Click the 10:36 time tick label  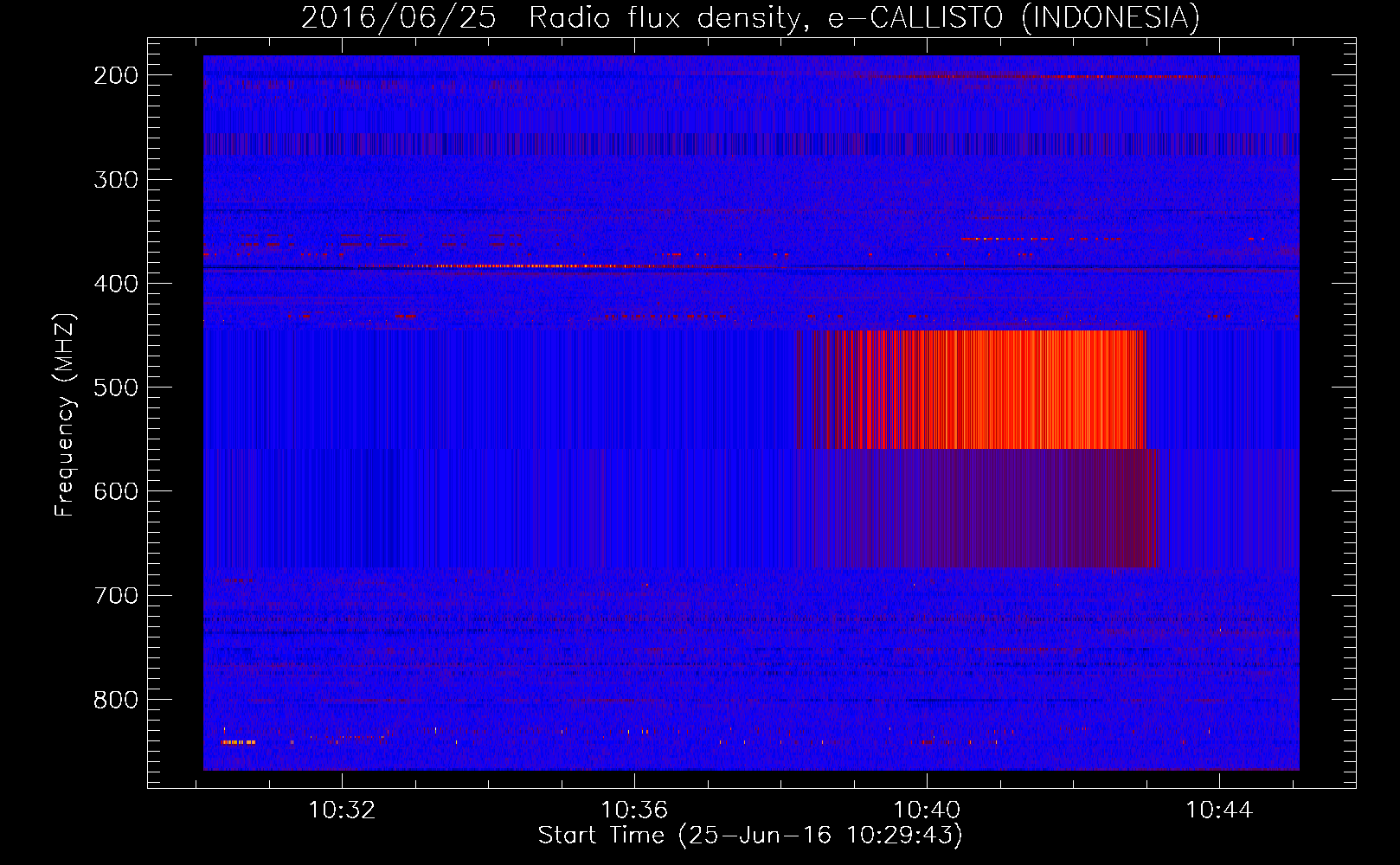(634, 811)
